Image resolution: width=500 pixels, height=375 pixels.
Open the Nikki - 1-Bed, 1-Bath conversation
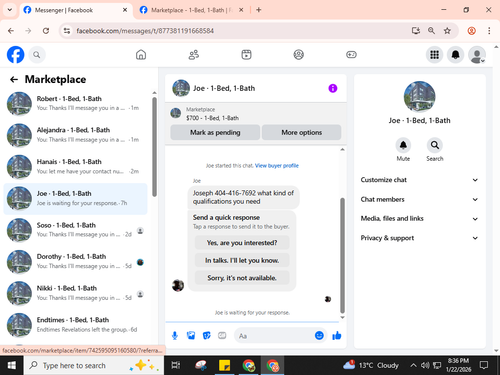[x=75, y=293]
